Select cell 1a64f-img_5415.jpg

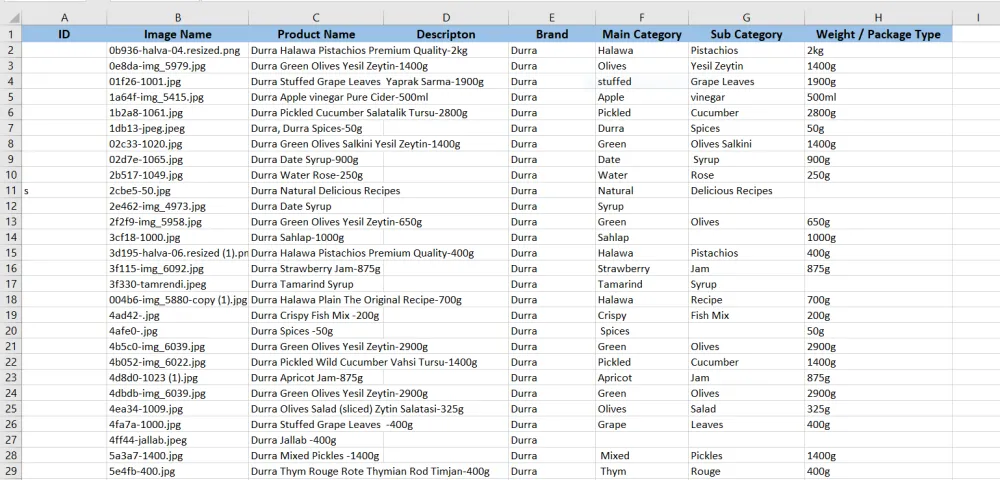pos(177,97)
